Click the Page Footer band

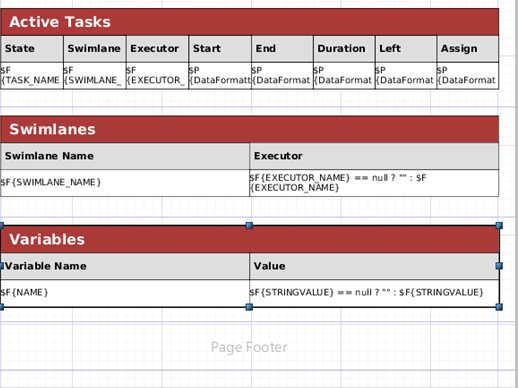coord(249,347)
